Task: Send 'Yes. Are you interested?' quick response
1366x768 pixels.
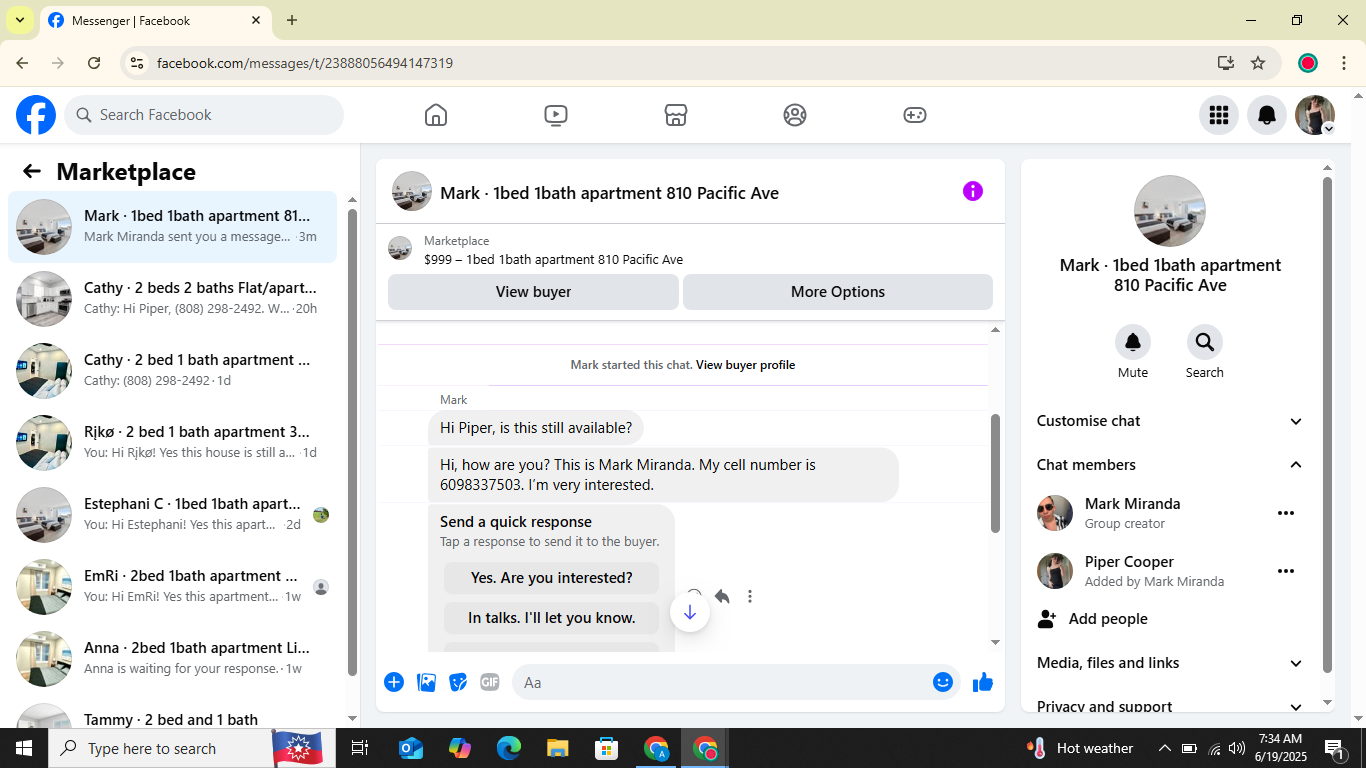Action: (x=552, y=578)
